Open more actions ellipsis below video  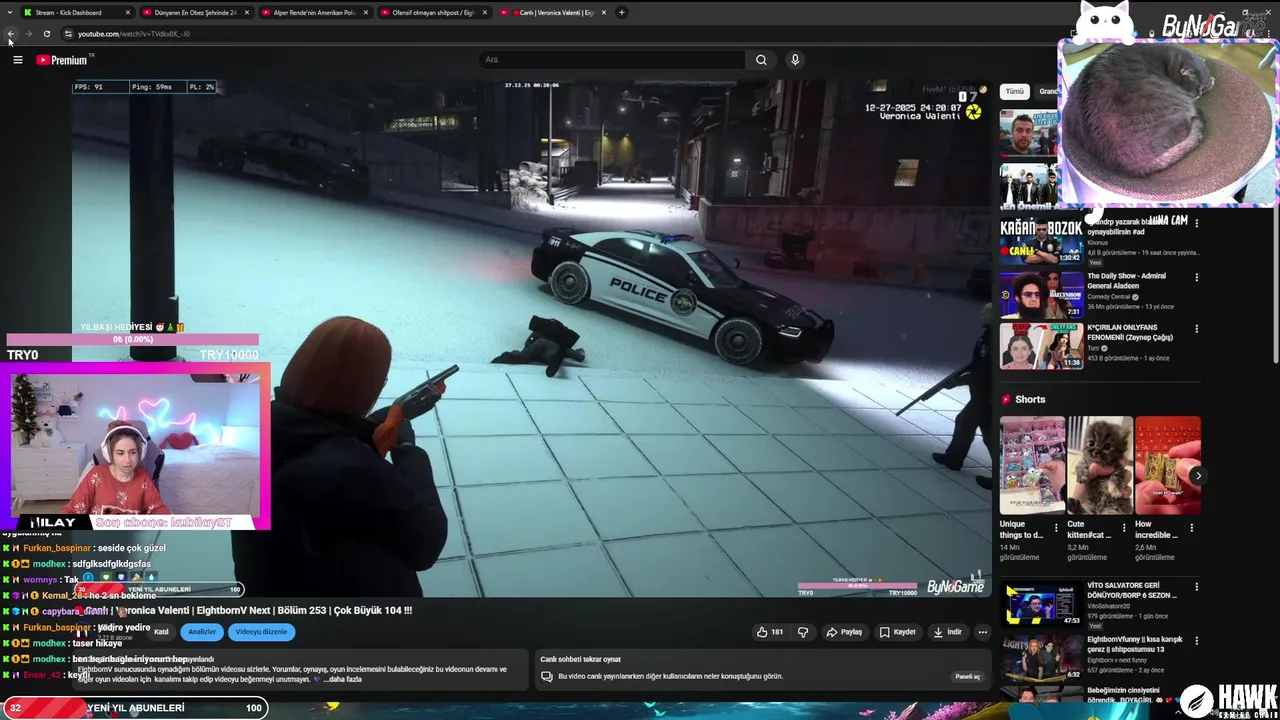(x=982, y=632)
